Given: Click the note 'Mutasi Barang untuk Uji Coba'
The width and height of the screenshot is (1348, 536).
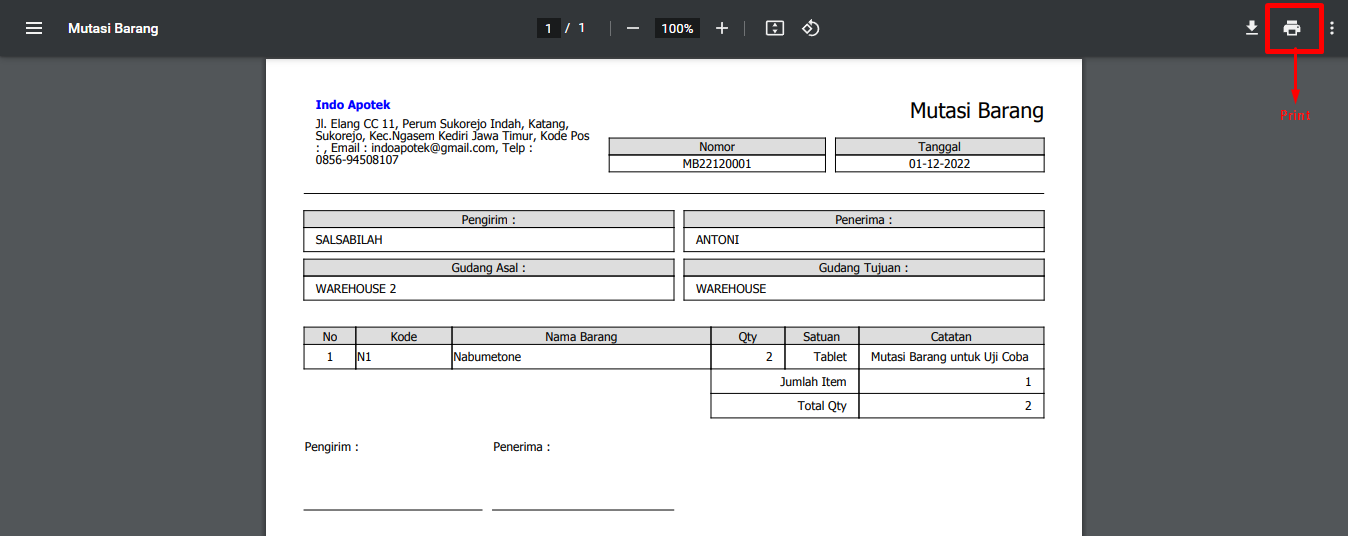Looking at the screenshot, I should 950,357.
